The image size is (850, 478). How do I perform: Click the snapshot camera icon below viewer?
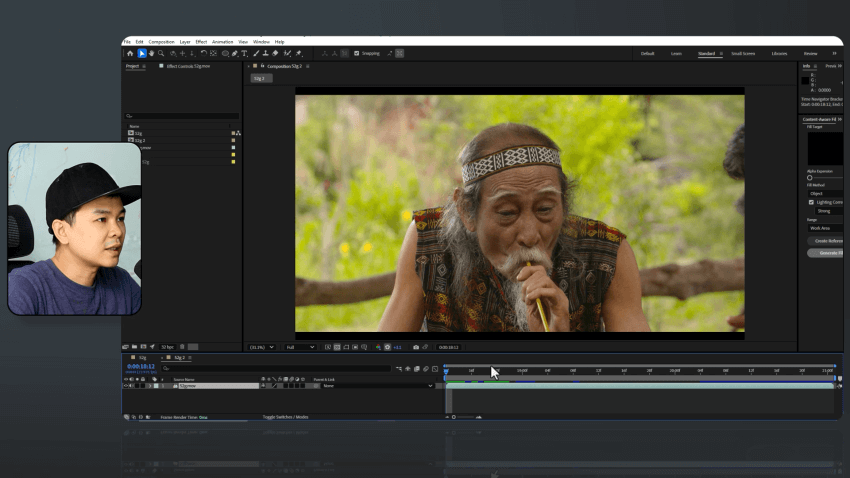click(416, 347)
